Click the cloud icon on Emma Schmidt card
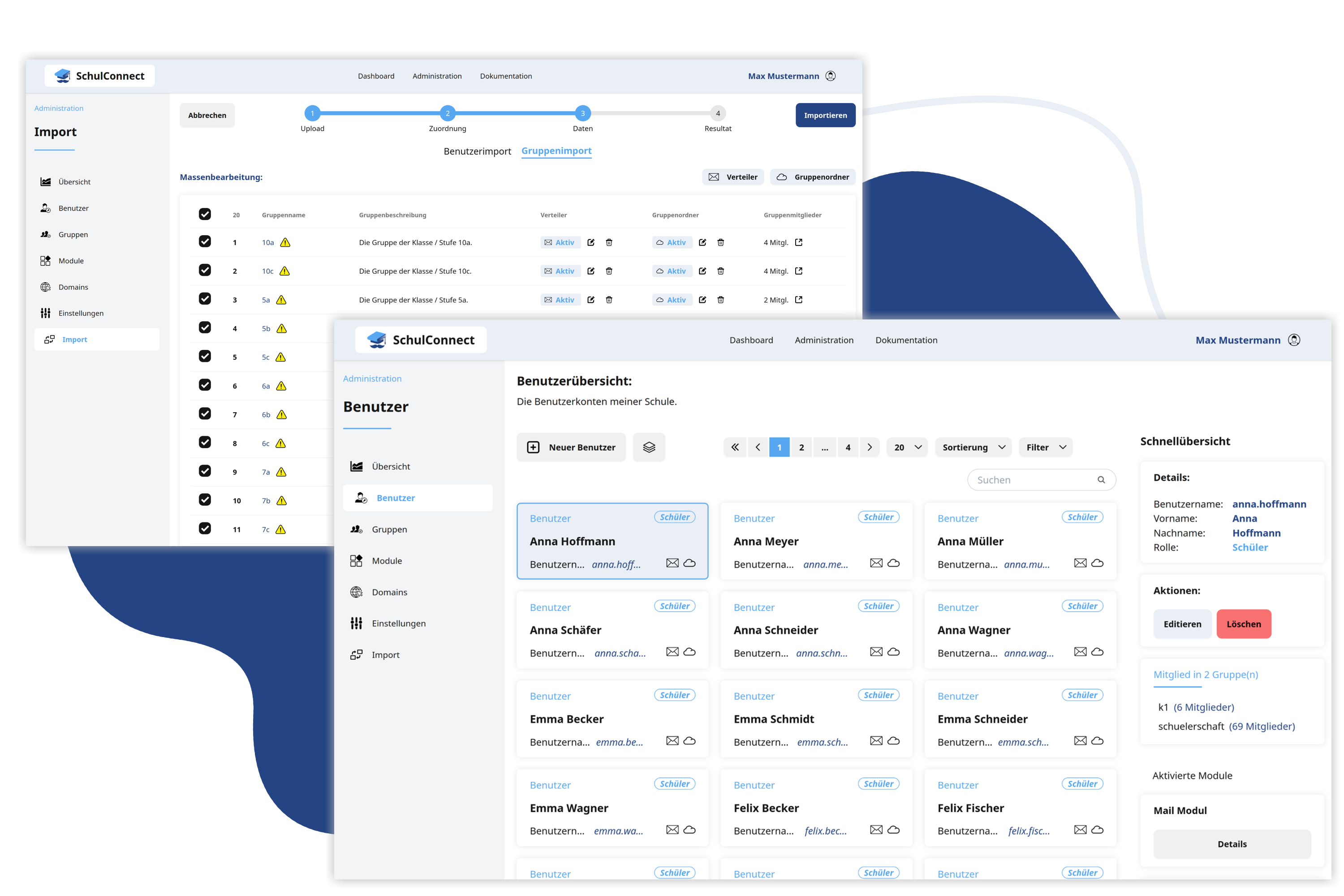Viewport: 1344px width, 896px height. pyautogui.click(x=894, y=741)
